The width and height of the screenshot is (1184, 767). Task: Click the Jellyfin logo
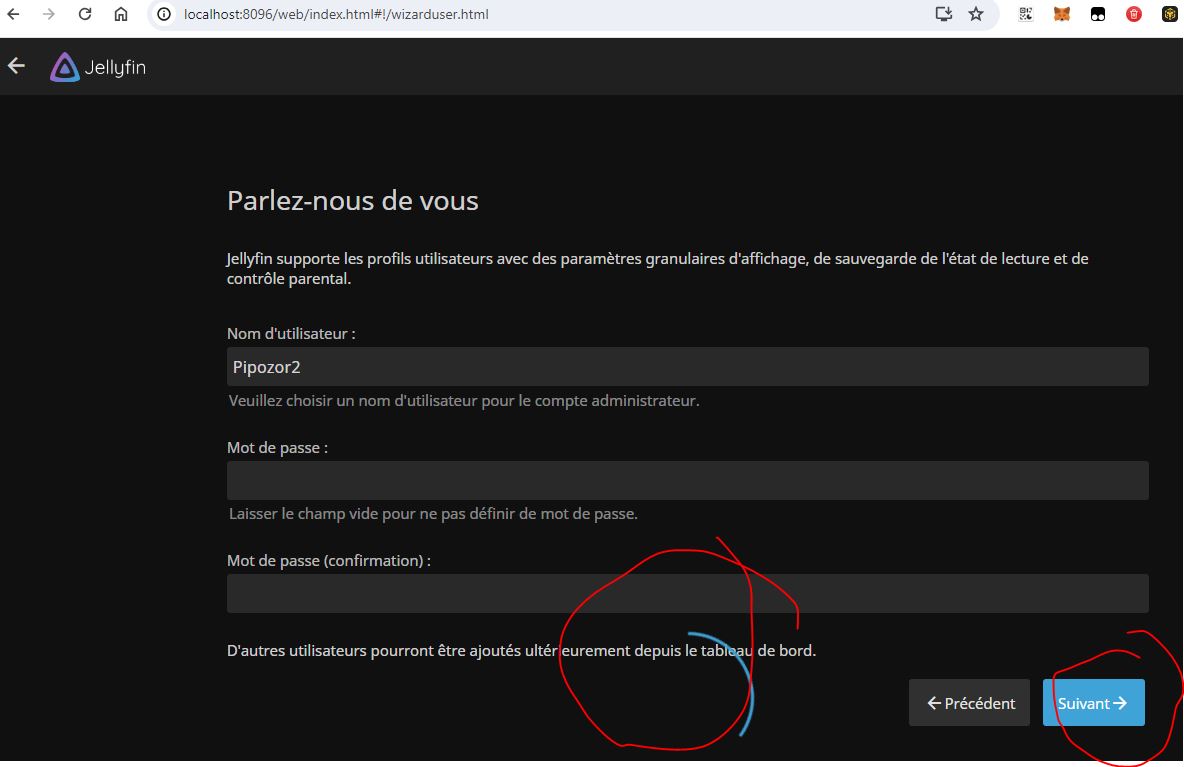[x=98, y=67]
